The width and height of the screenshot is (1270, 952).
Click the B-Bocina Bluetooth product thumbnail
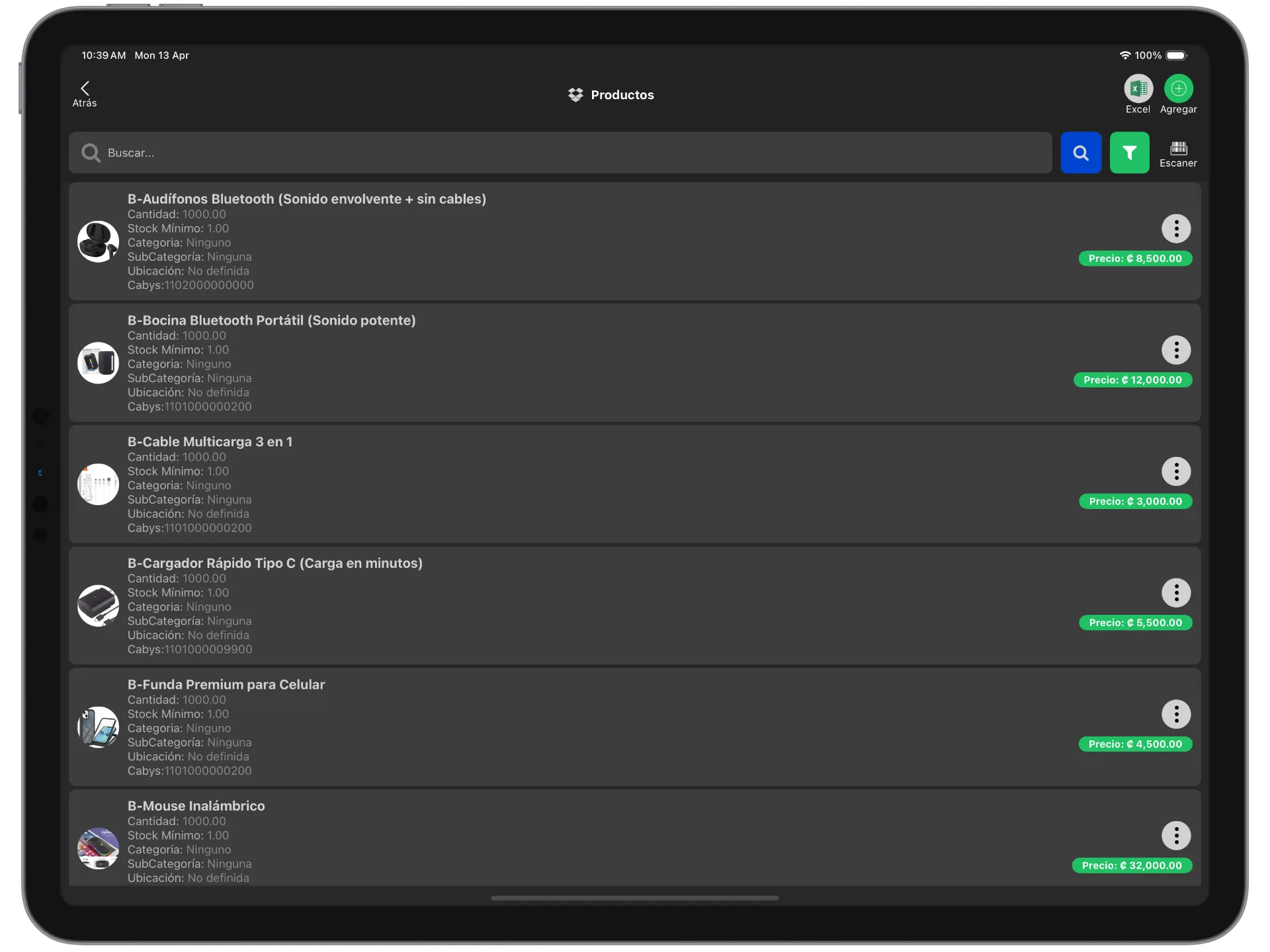pyautogui.click(x=98, y=363)
